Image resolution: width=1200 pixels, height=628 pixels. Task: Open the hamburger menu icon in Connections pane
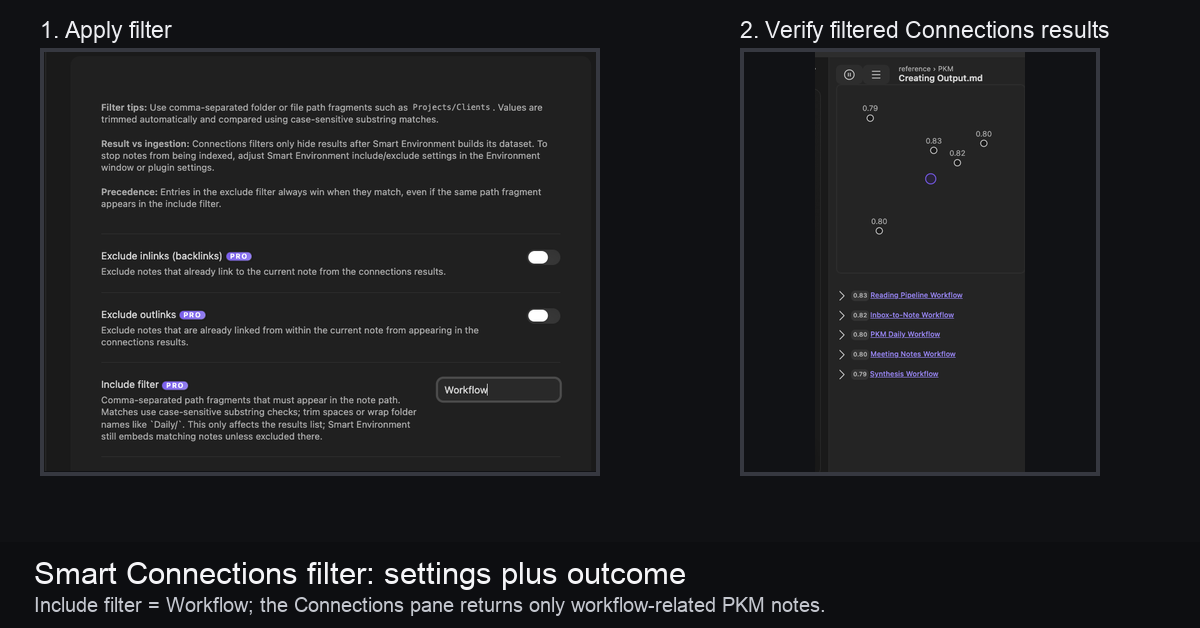click(x=876, y=74)
